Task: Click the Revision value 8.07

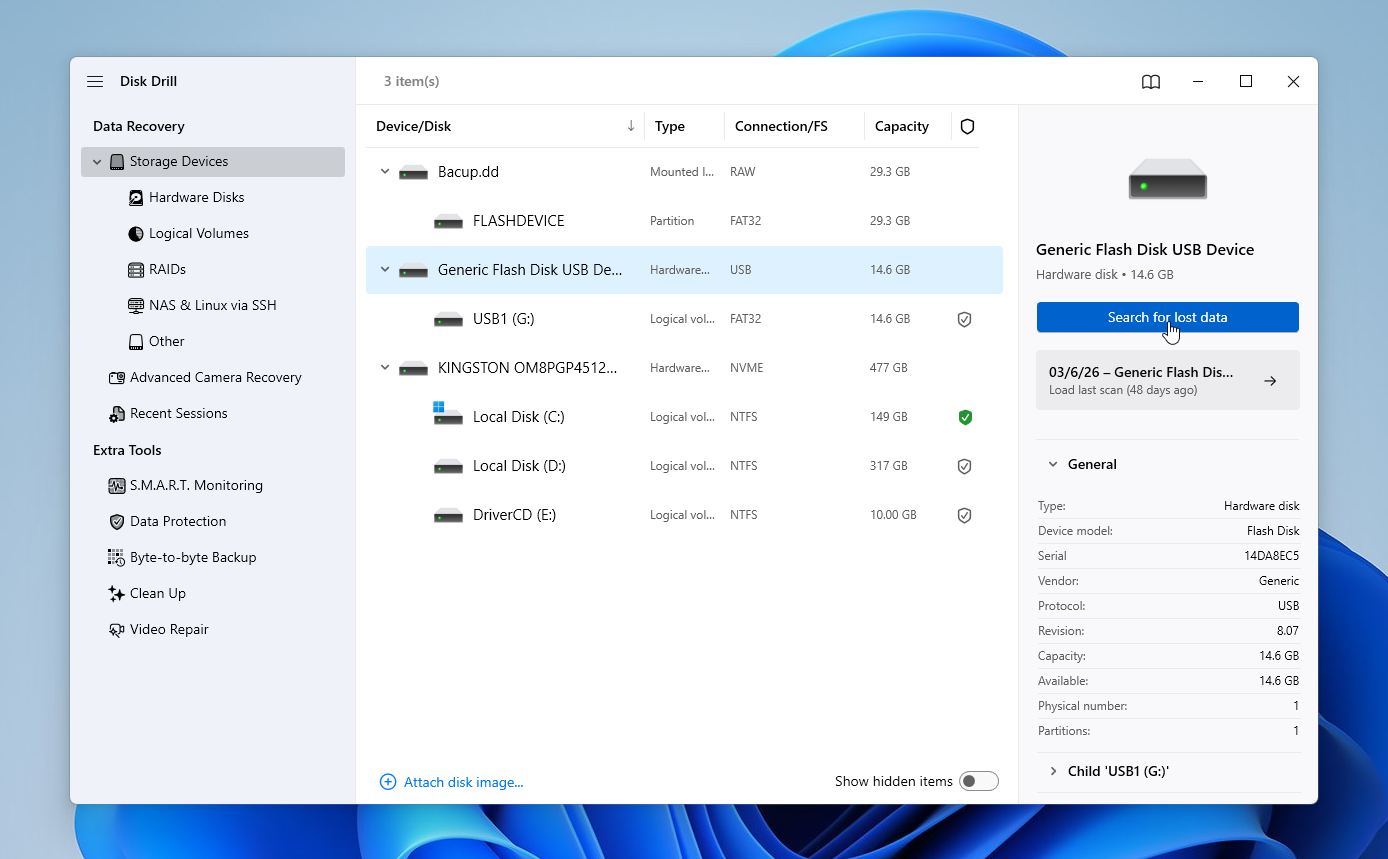Action: coord(1288,631)
